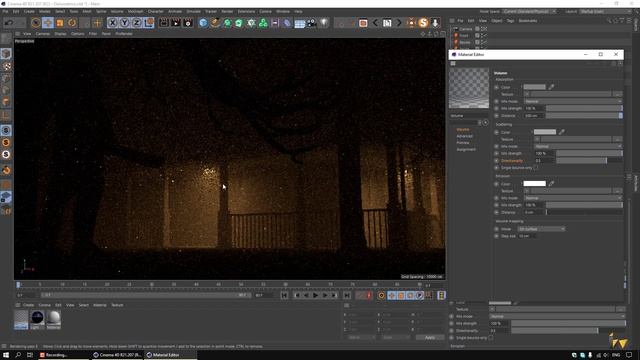Click the Play Forwards button
This screenshot has width=640, height=360.
click(x=316, y=295)
